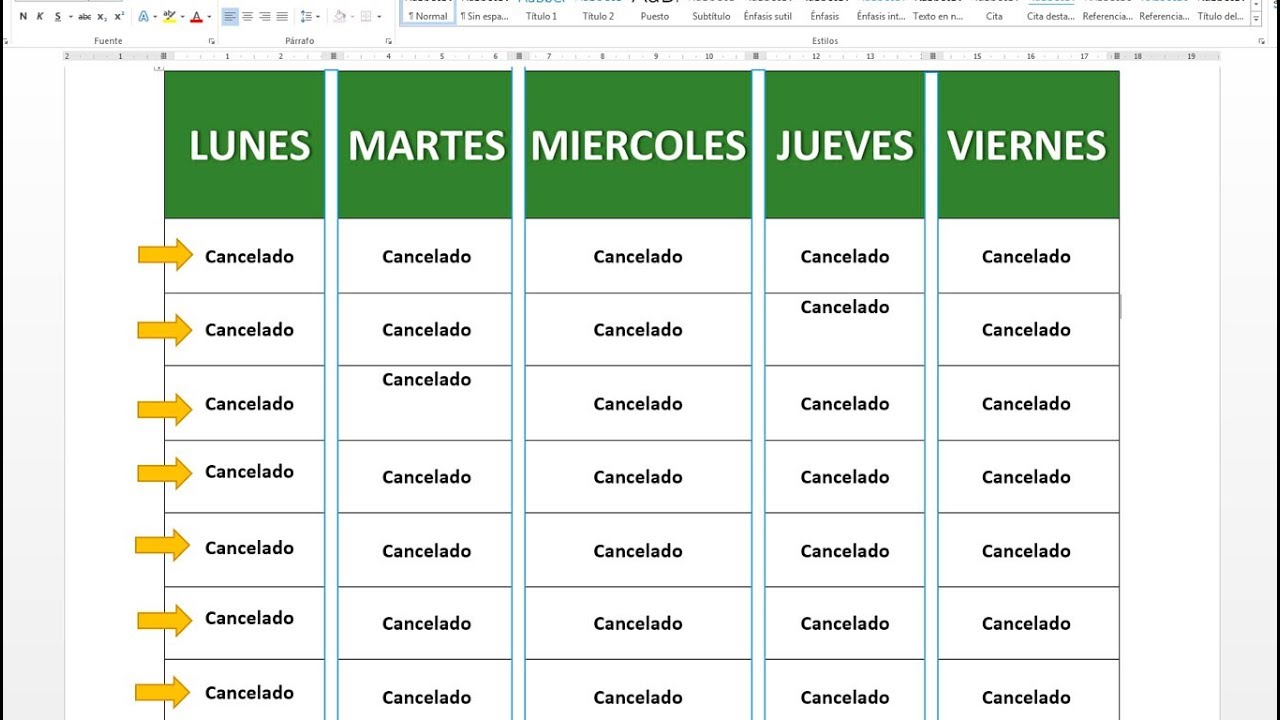This screenshot has width=1280, height=720.
Task: Apply subscript formatting
Action: pyautogui.click(x=102, y=17)
